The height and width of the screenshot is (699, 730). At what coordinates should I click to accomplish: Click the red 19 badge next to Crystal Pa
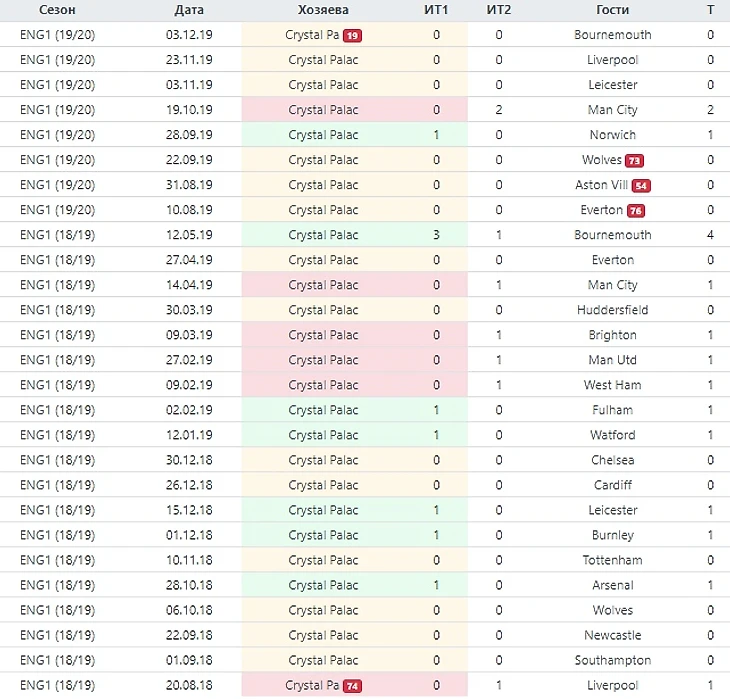352,35
